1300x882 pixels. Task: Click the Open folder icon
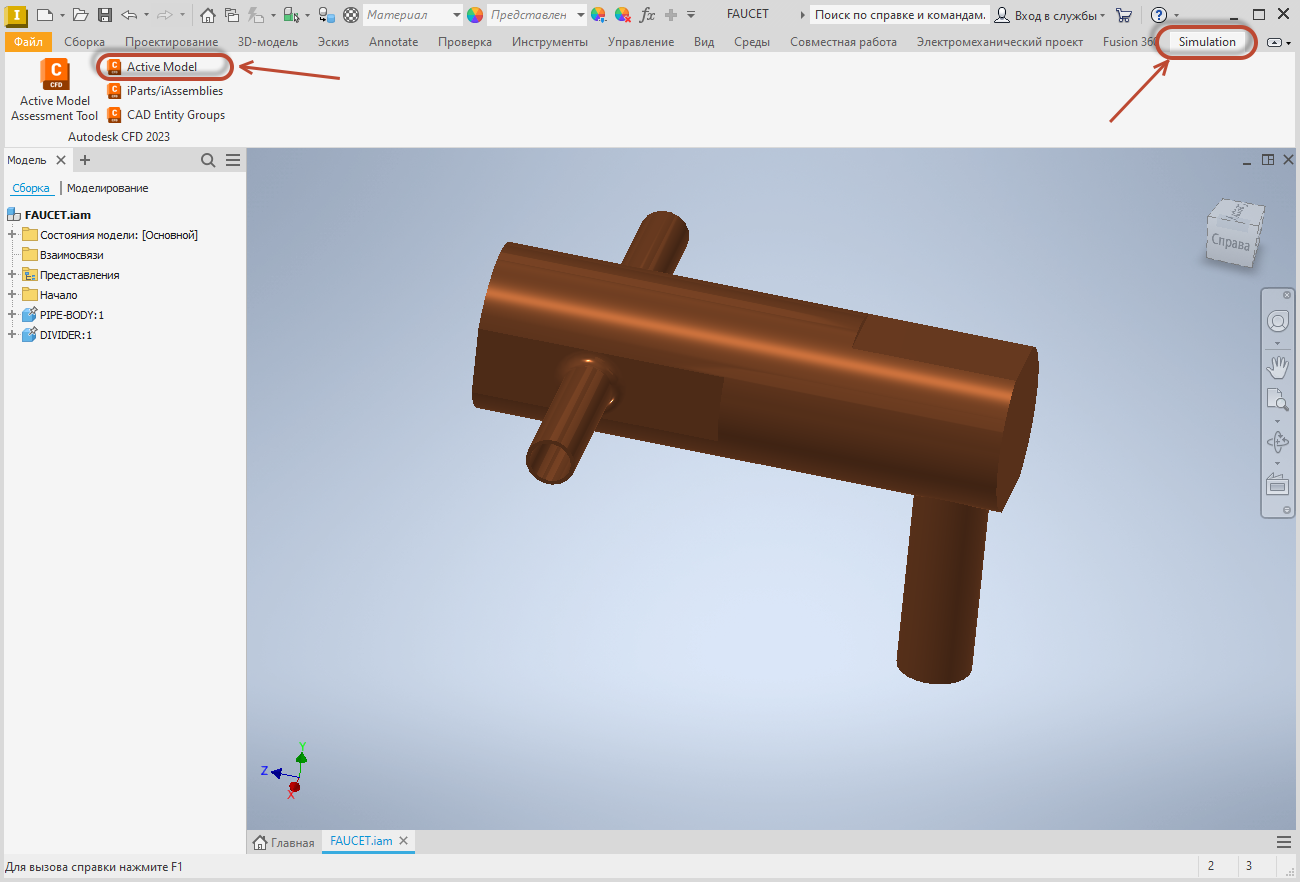(81, 15)
